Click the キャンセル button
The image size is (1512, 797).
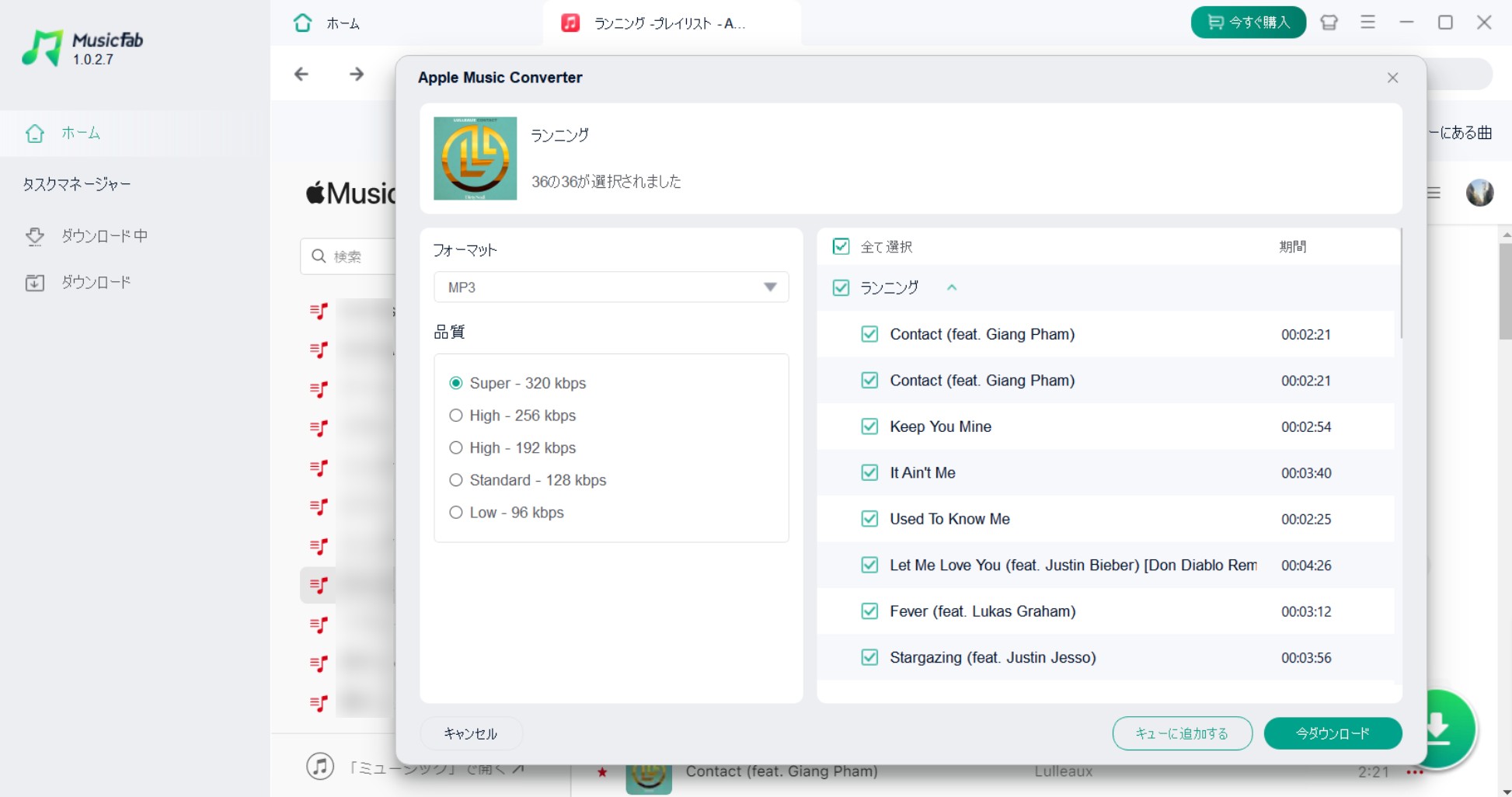click(x=471, y=733)
